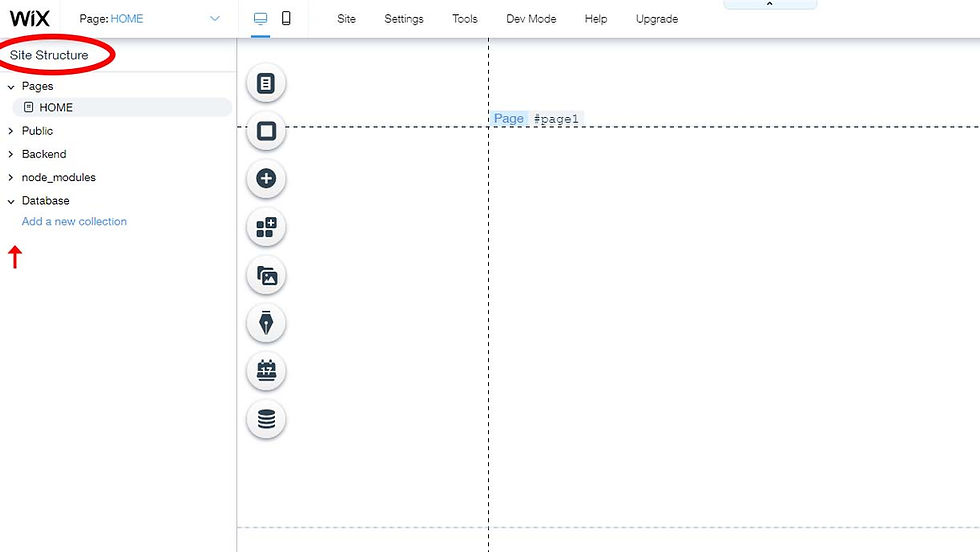Click the Public folder label

point(38,131)
